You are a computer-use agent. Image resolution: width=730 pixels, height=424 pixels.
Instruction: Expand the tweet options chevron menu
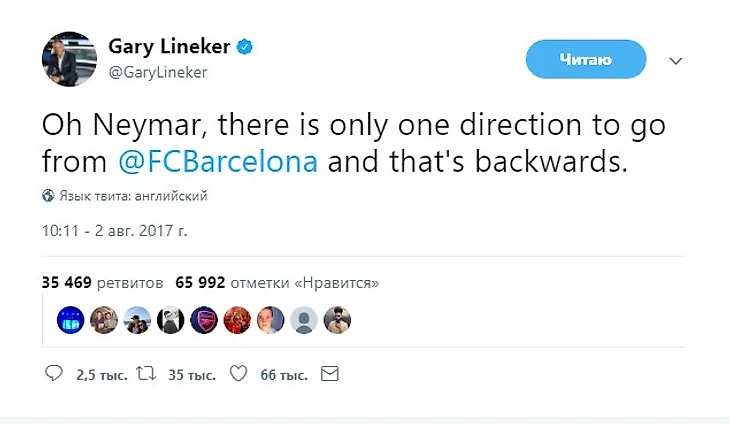click(676, 61)
